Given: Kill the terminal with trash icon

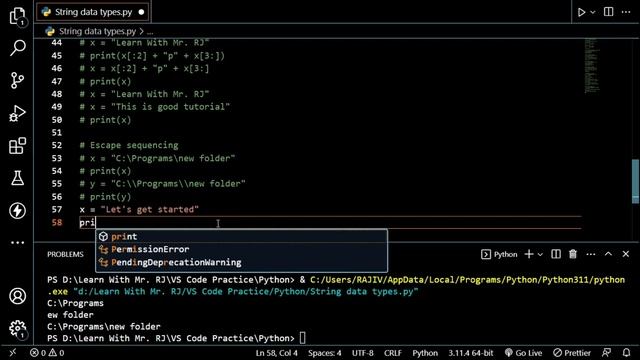Looking at the screenshot, I should (x=573, y=254).
